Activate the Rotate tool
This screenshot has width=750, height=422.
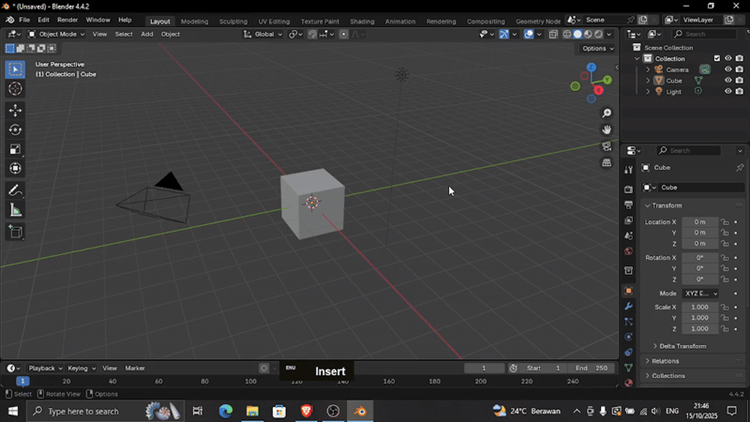15,130
